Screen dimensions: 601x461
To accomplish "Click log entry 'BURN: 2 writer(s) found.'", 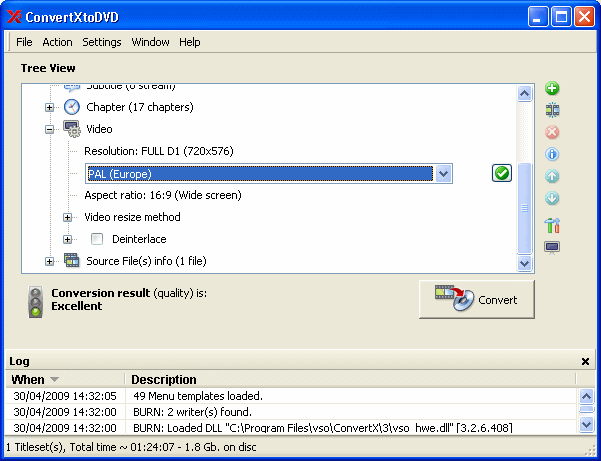I will pyautogui.click(x=192, y=412).
